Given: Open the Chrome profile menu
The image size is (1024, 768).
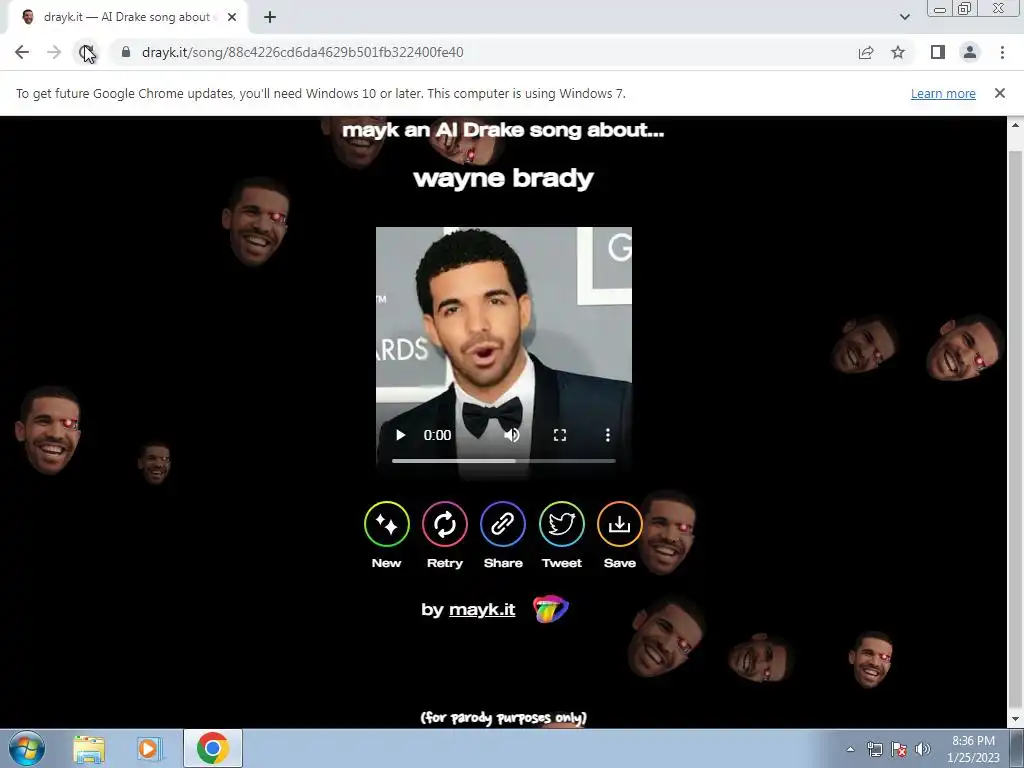Looking at the screenshot, I should 970,52.
